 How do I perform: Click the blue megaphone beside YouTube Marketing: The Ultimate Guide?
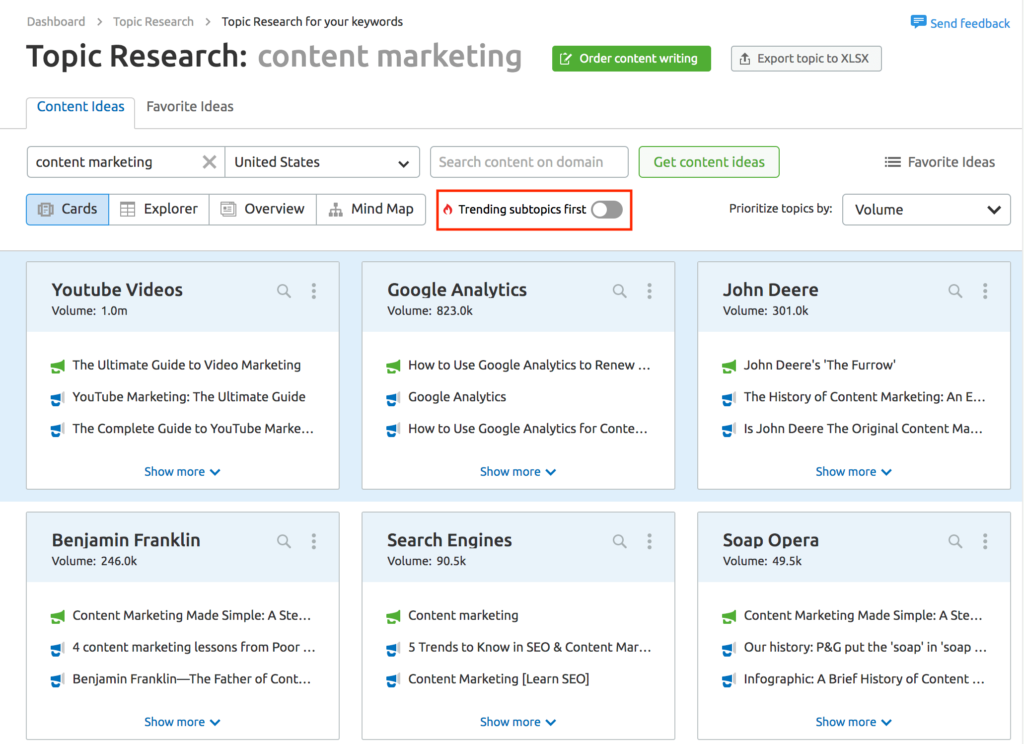click(x=57, y=398)
